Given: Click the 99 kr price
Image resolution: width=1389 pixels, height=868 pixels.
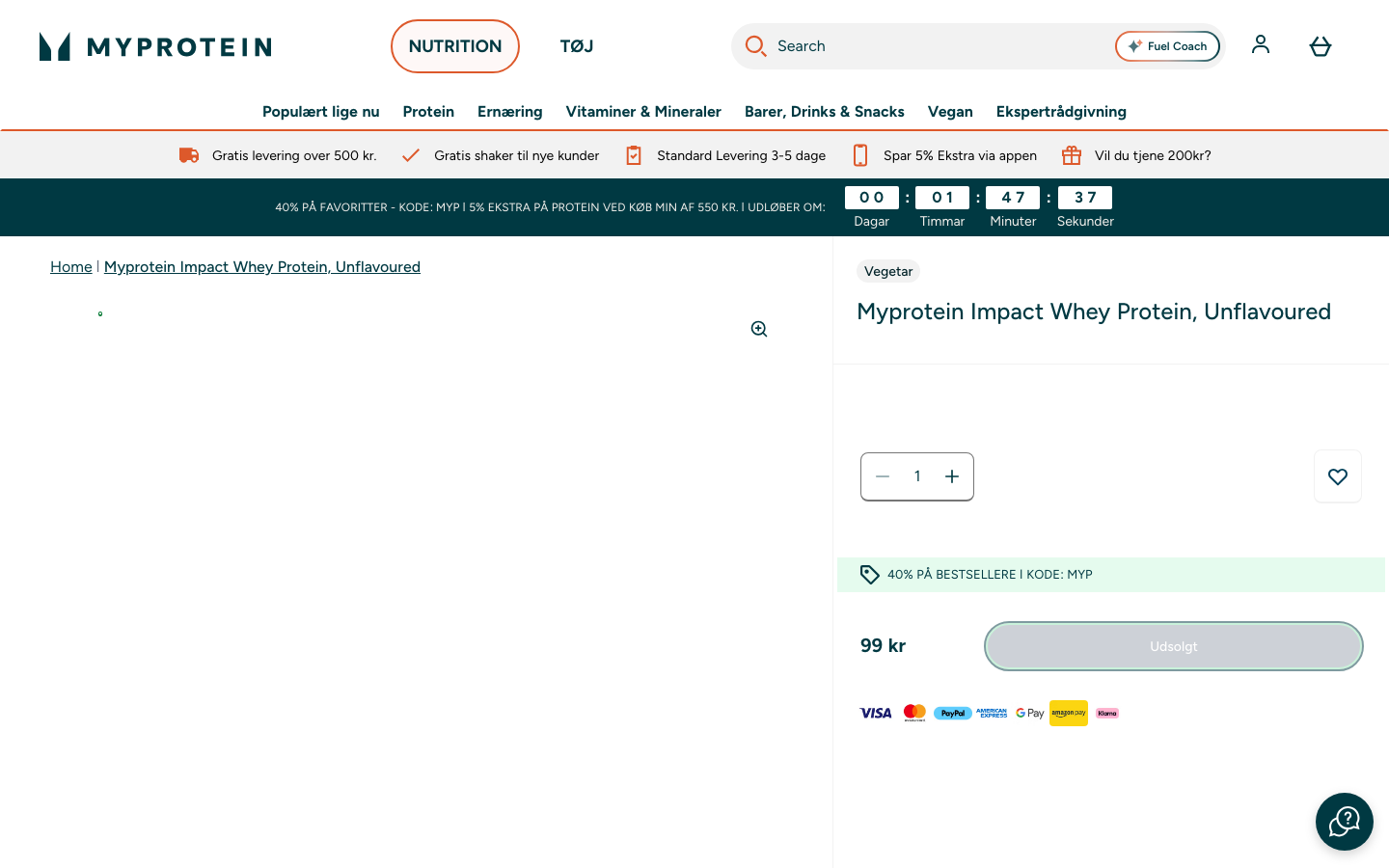Looking at the screenshot, I should click(884, 646).
